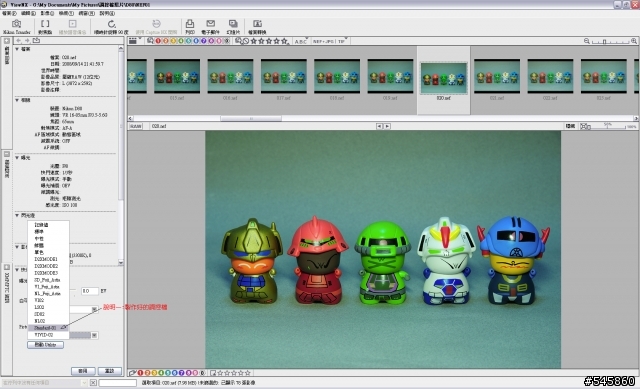640x389 pixels.
Task: Open the 影像(I) menu
Action: pos(47,13)
